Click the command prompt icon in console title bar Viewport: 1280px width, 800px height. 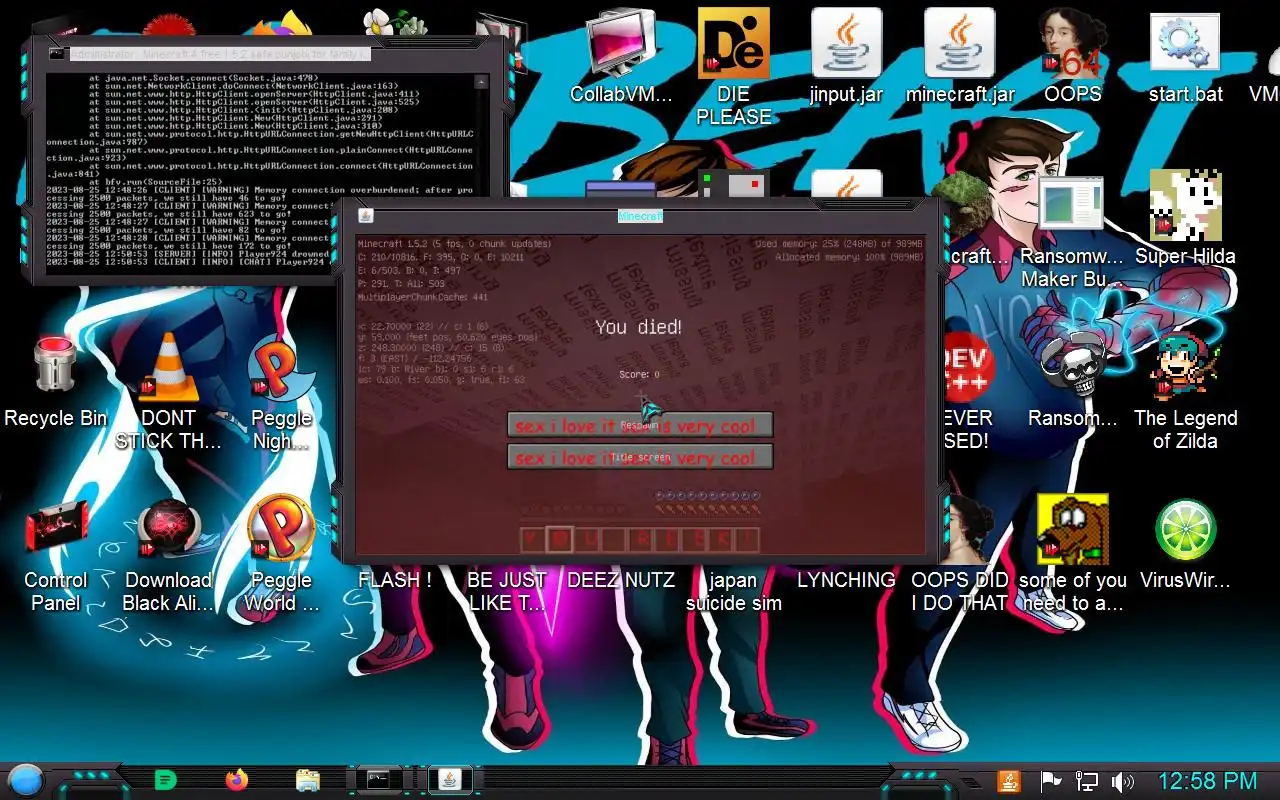click(56, 54)
